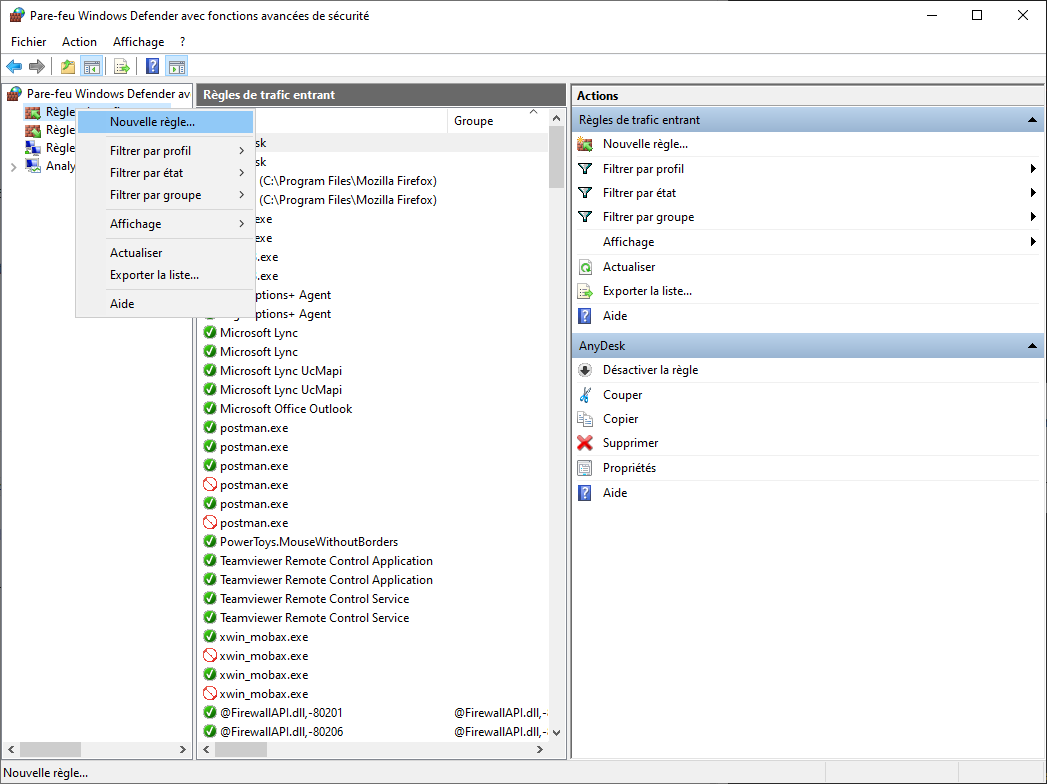Click the Up One Level folder icon
This screenshot has height=784, width=1047.
tap(68, 67)
